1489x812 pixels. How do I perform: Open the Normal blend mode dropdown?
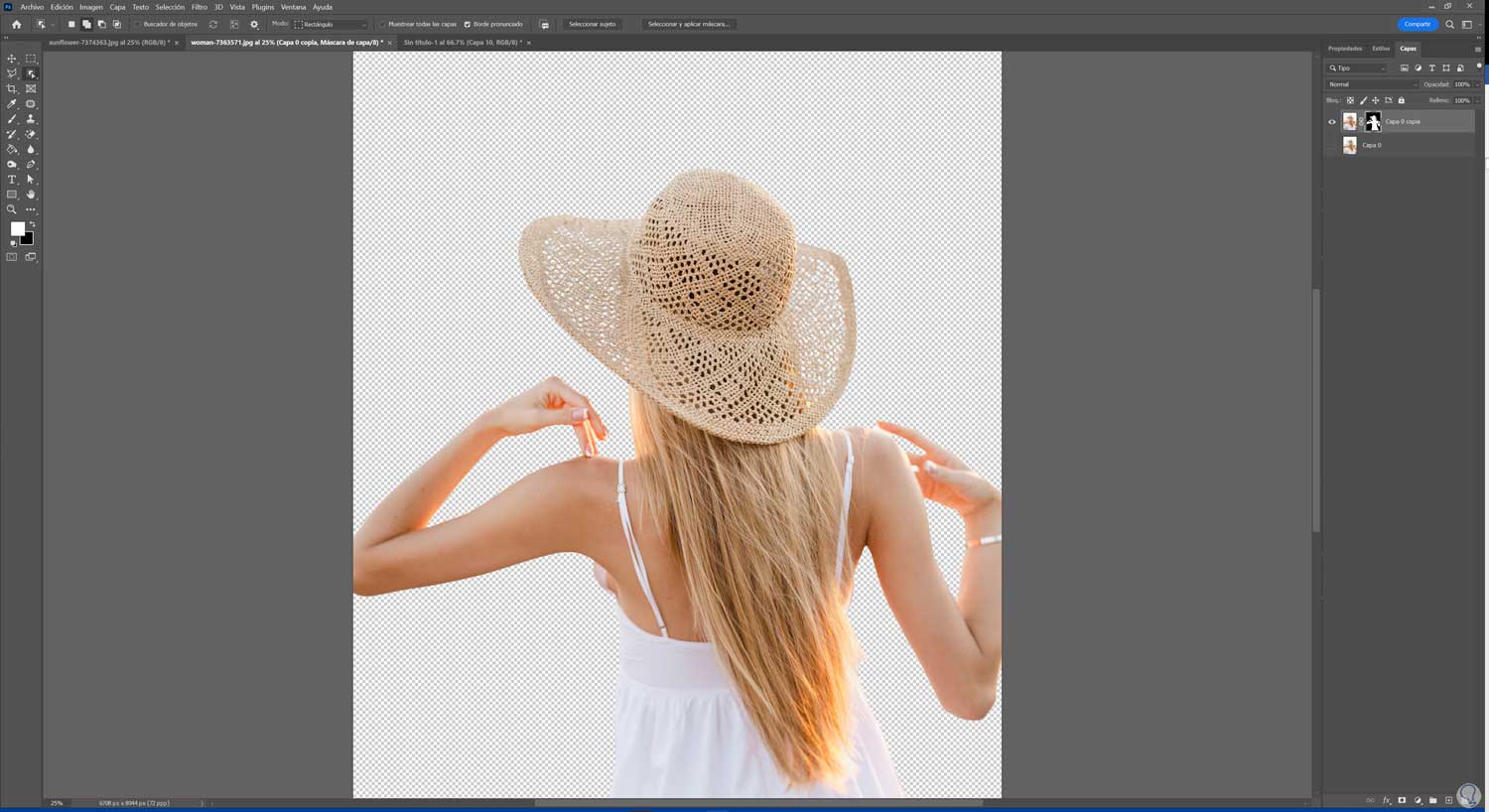1373,84
